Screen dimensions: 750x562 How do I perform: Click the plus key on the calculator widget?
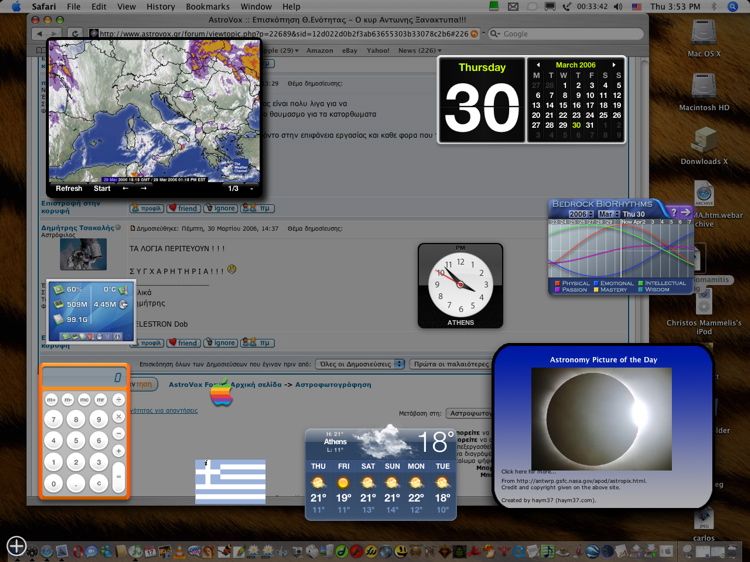point(118,451)
